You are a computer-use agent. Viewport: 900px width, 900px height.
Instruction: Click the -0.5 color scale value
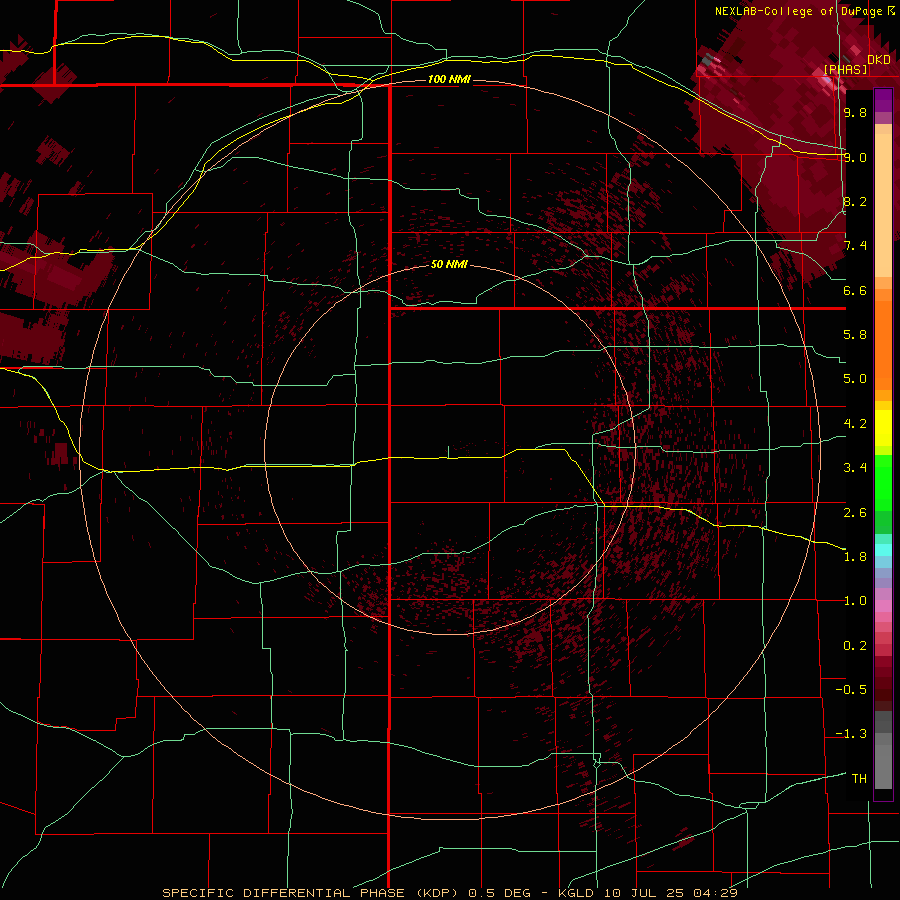tap(851, 690)
